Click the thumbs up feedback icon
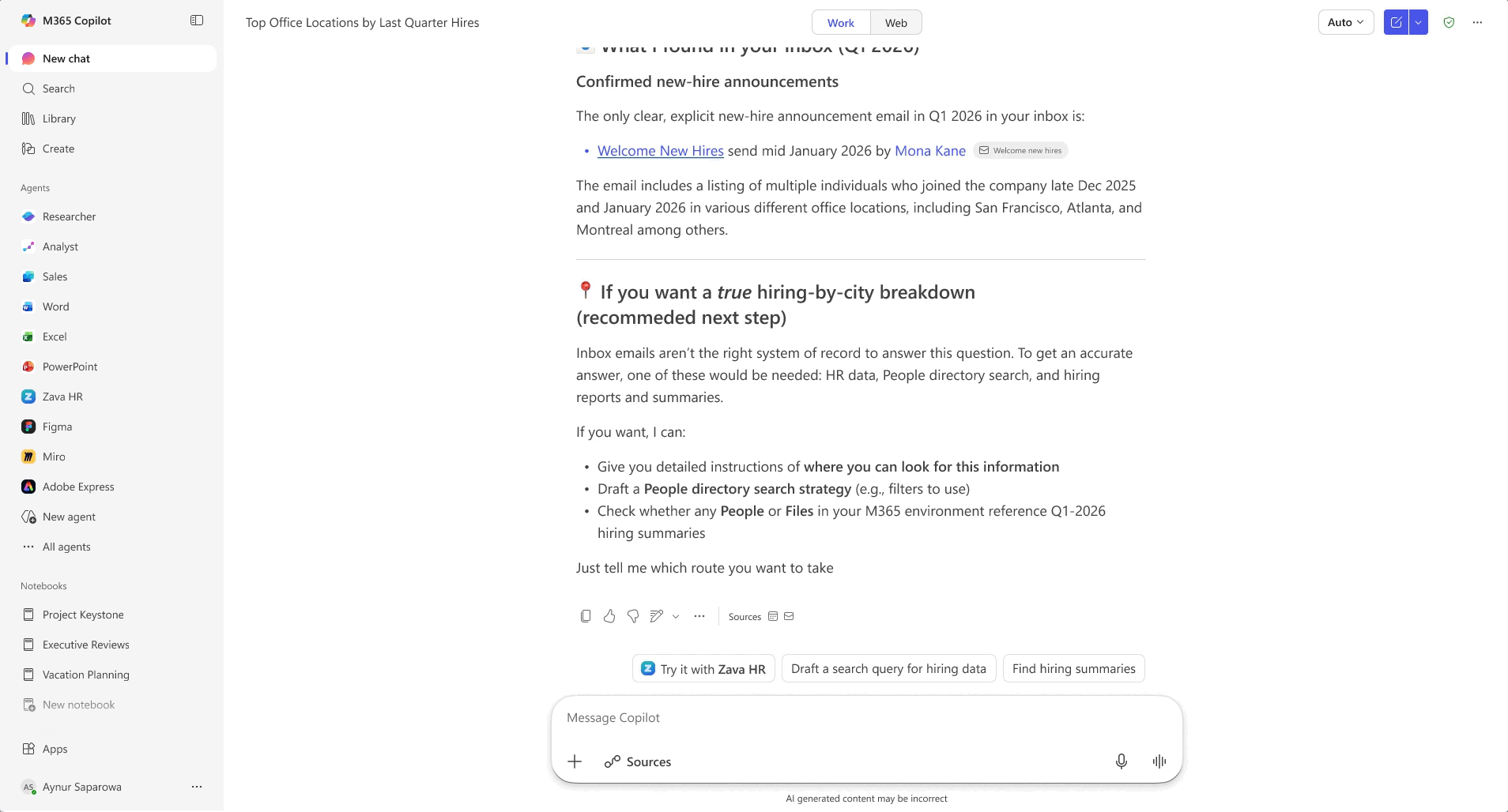This screenshot has width=1508, height=812. pyautogui.click(x=609, y=616)
